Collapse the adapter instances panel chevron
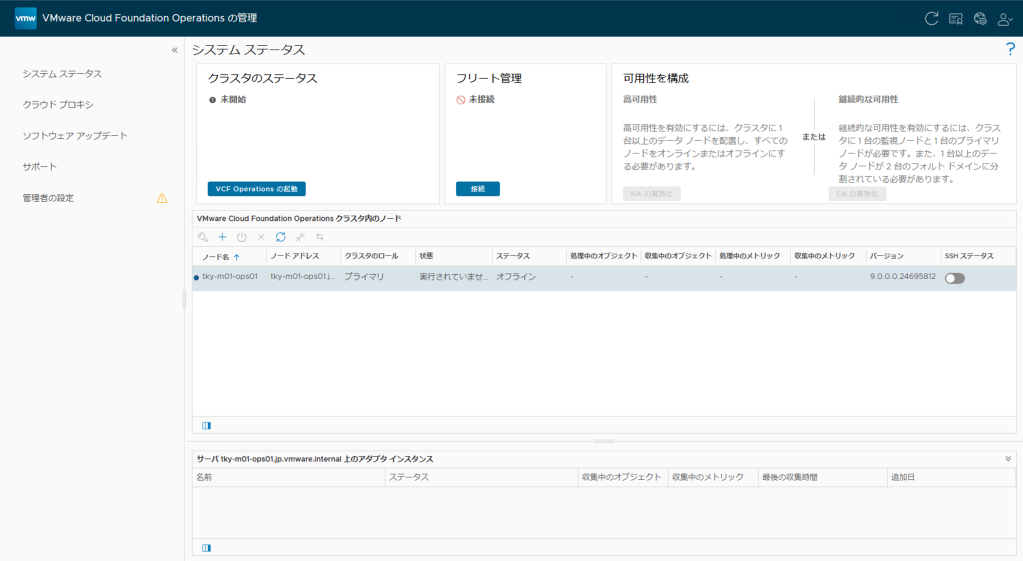The image size is (1023, 561). click(1008, 459)
